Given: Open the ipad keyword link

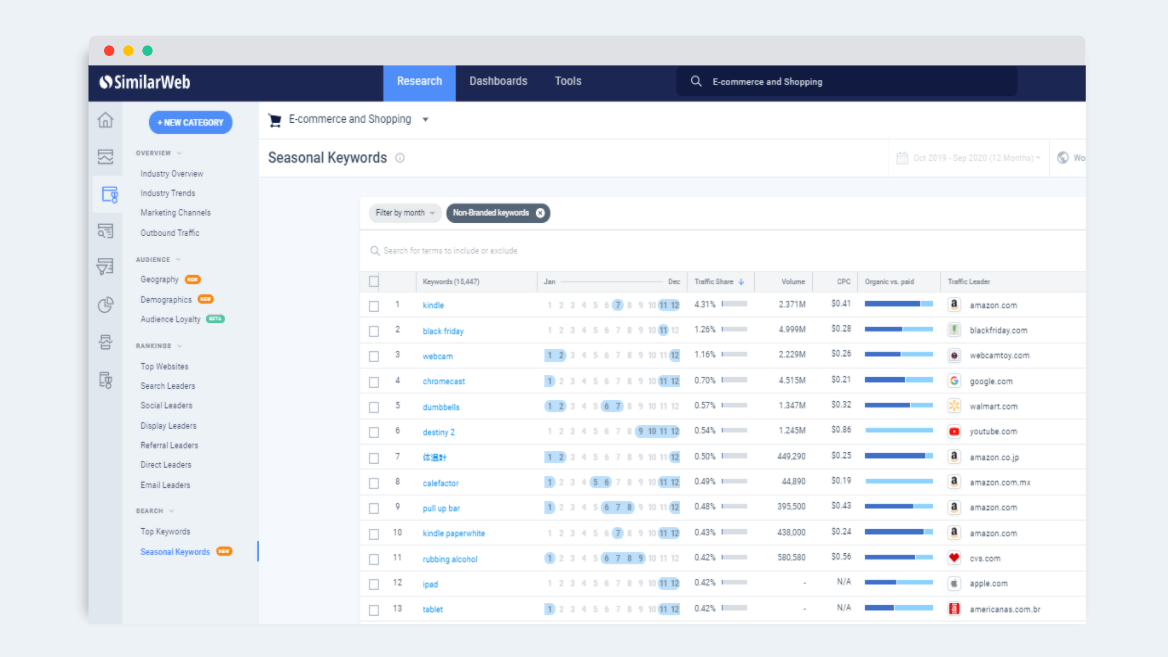Looking at the screenshot, I should tap(431, 585).
